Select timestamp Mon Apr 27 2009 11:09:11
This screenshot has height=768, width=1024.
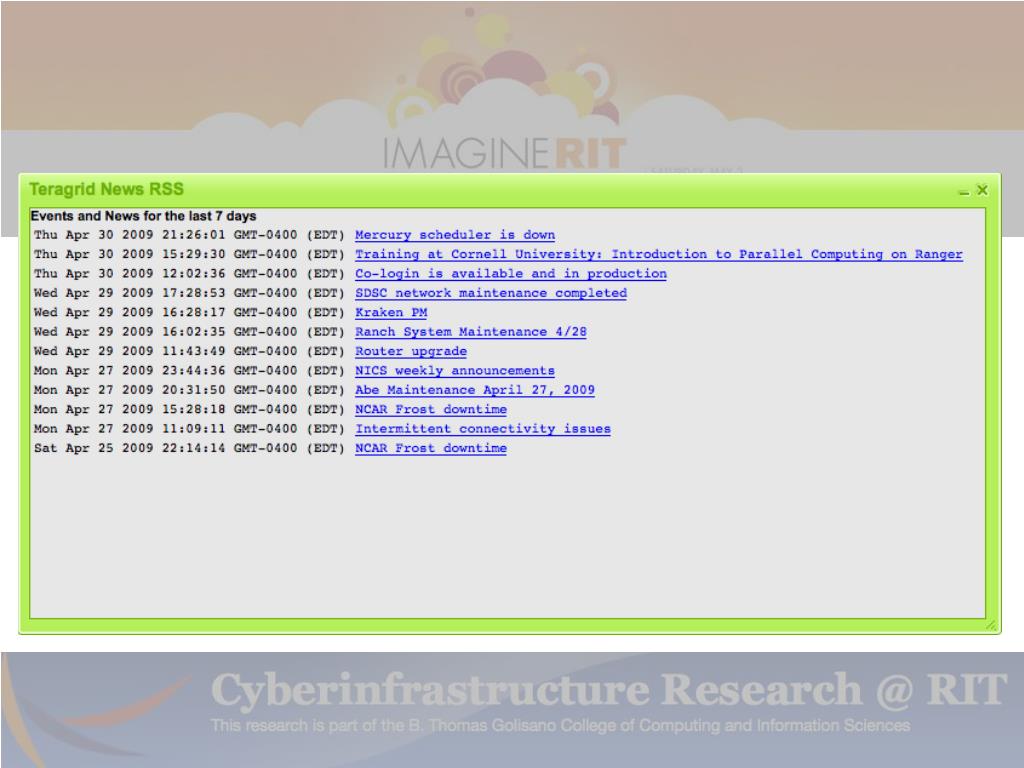click(x=189, y=430)
